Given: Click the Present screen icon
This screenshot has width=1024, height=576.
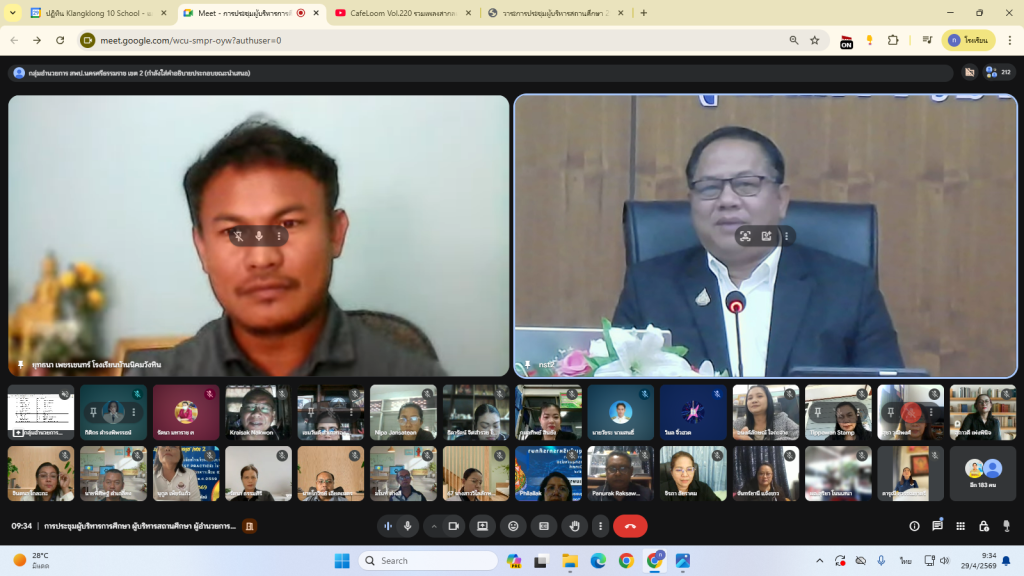Looking at the screenshot, I should [483, 526].
